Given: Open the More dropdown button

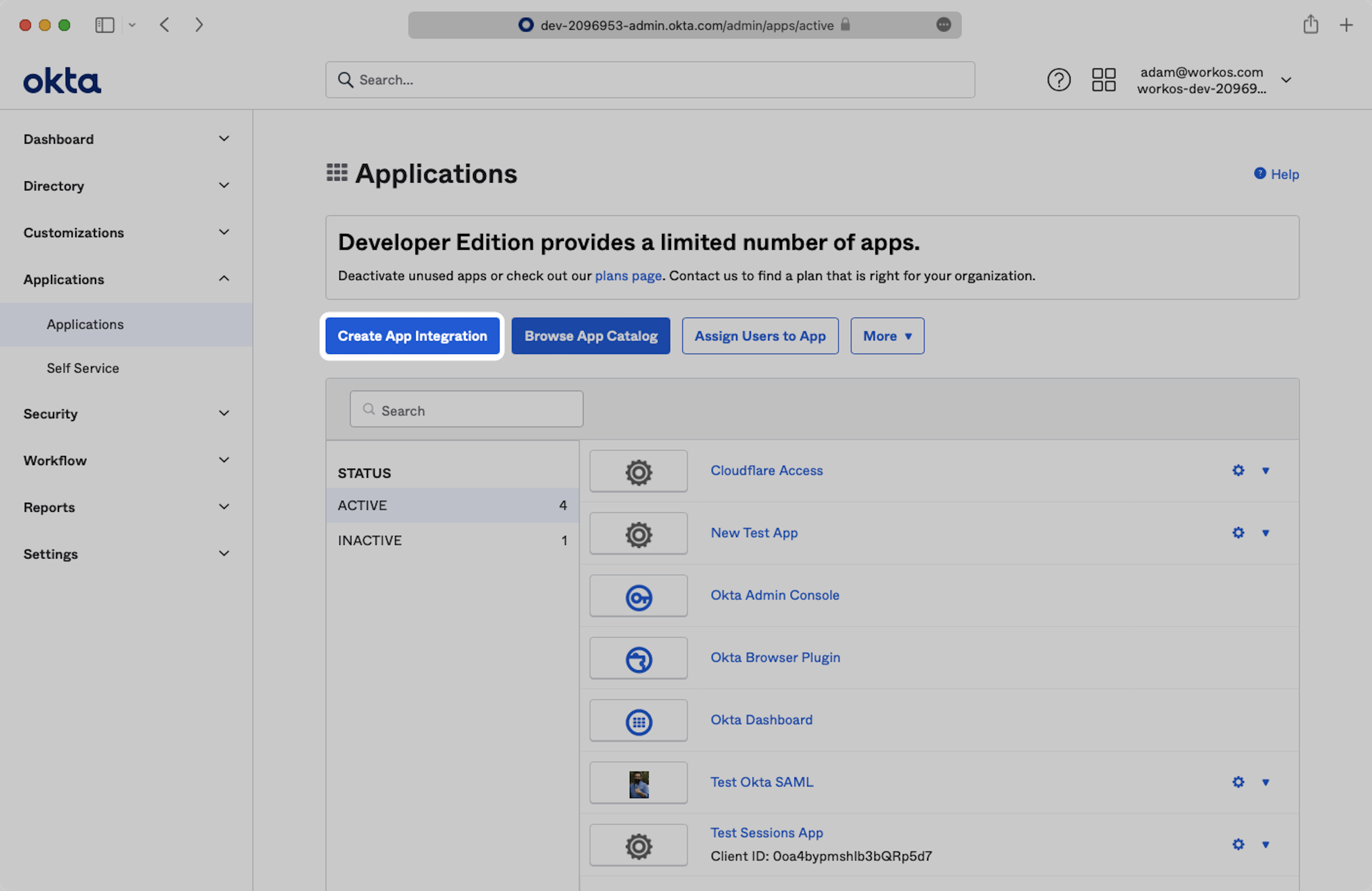Looking at the screenshot, I should (x=886, y=336).
